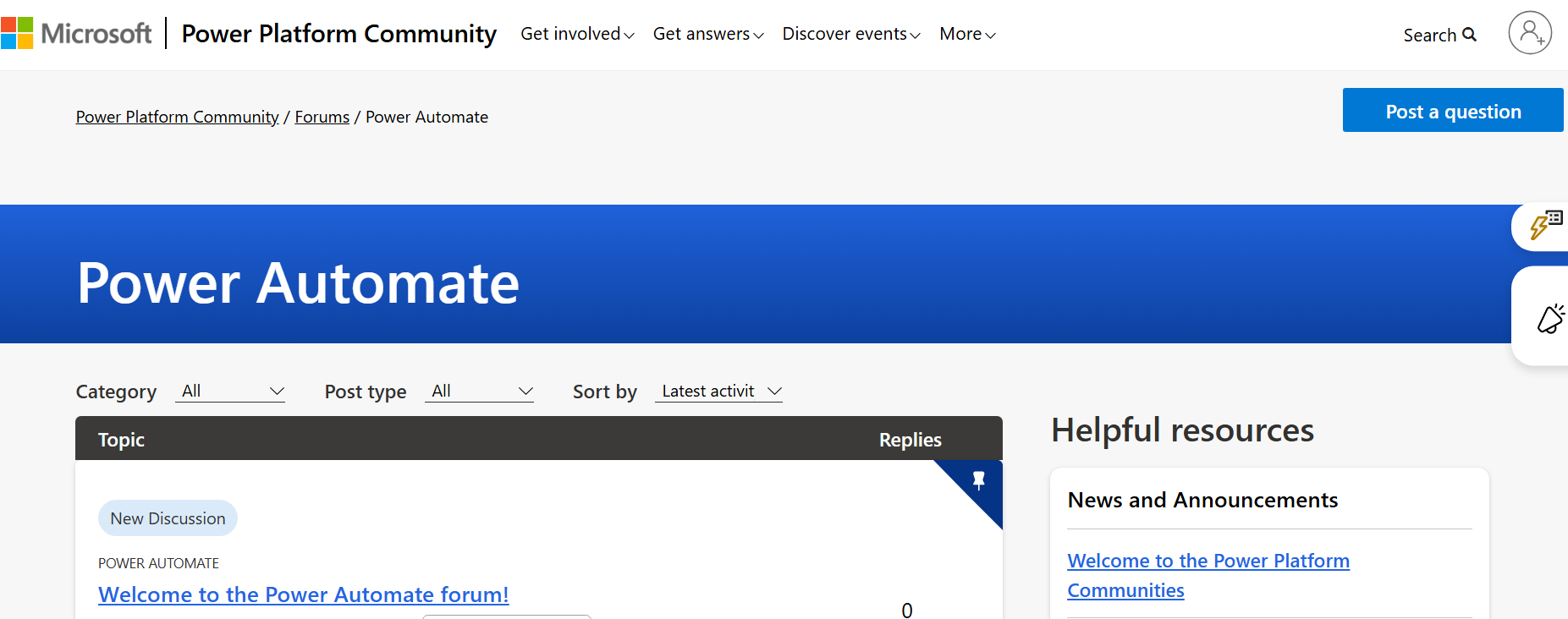Go to Forums breadcrumb link
The image size is (1568, 619).
[322, 117]
